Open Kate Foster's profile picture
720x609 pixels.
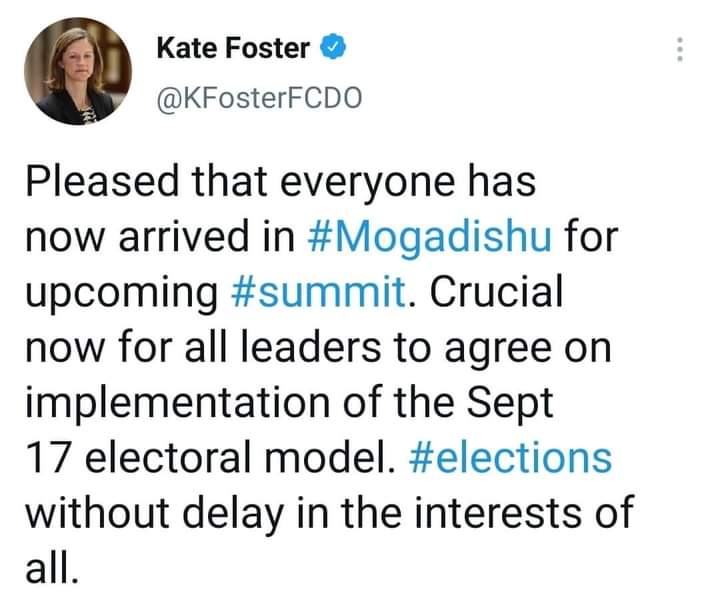[78, 71]
